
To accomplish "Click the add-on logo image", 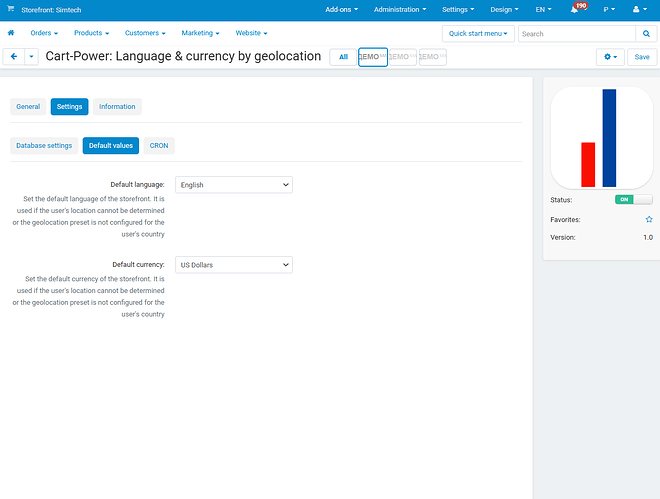I will coord(601,138).
